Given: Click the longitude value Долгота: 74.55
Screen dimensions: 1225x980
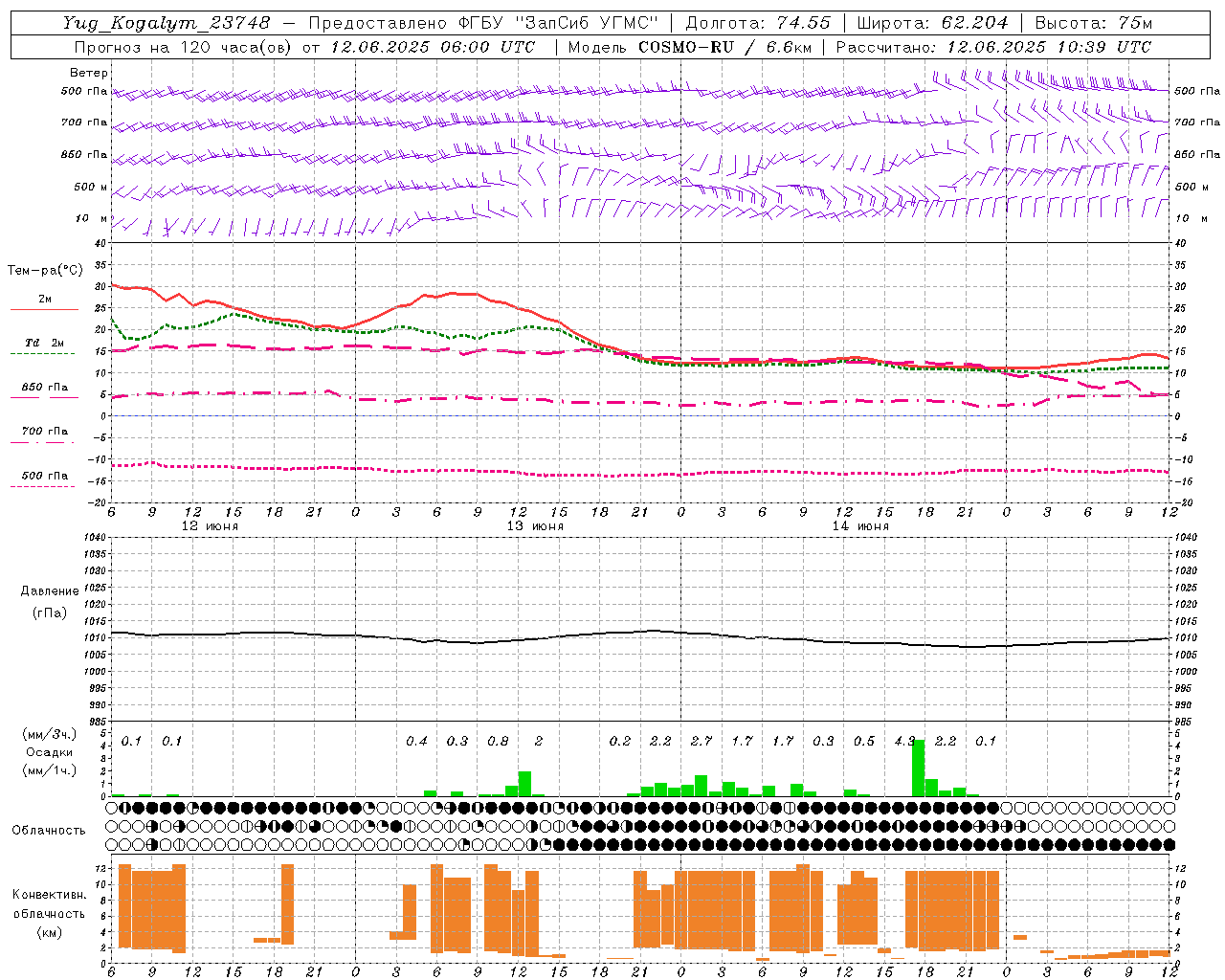Looking at the screenshot, I should pos(758,23).
